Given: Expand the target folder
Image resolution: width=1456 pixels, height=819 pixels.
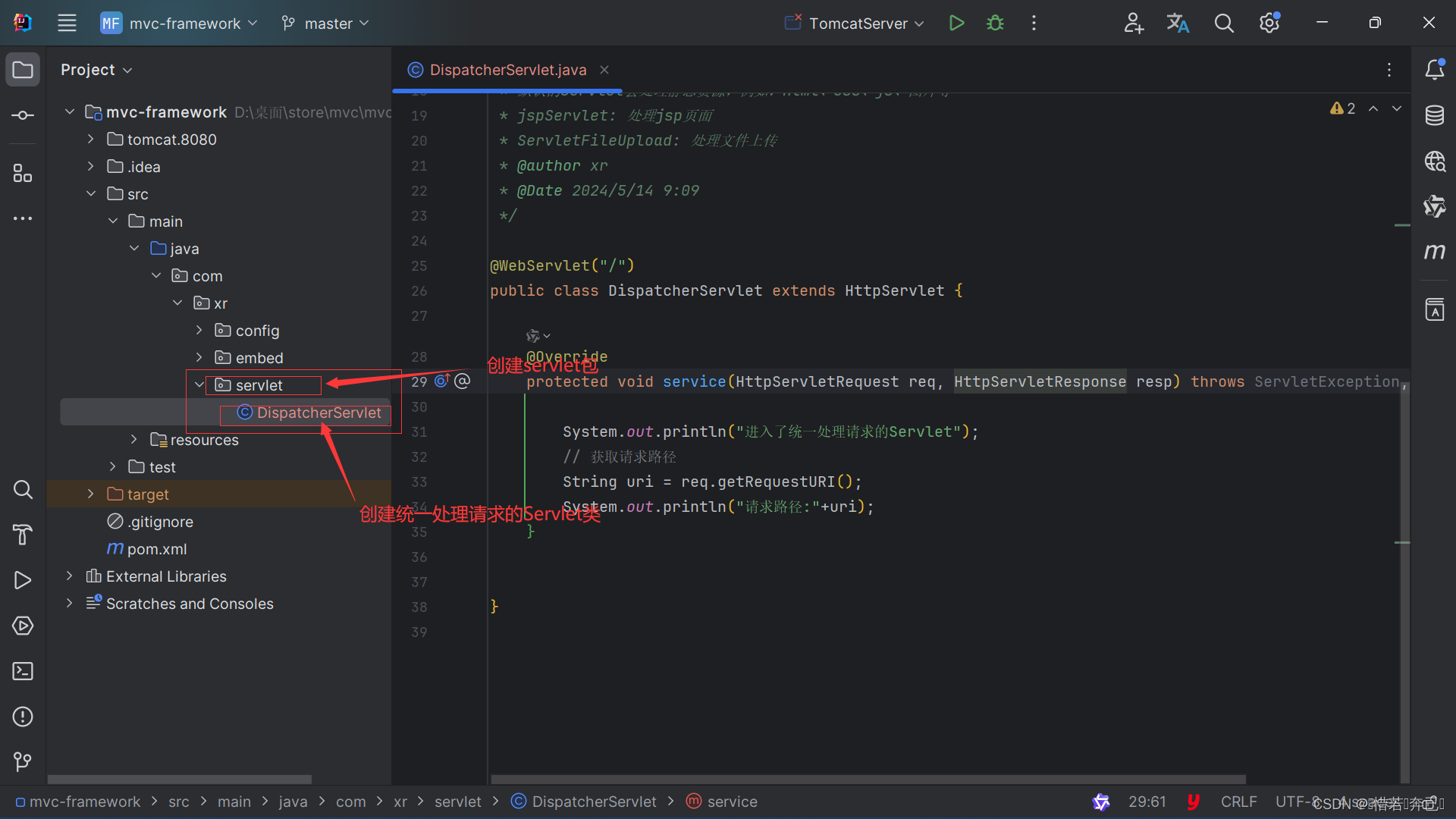Looking at the screenshot, I should (91, 494).
